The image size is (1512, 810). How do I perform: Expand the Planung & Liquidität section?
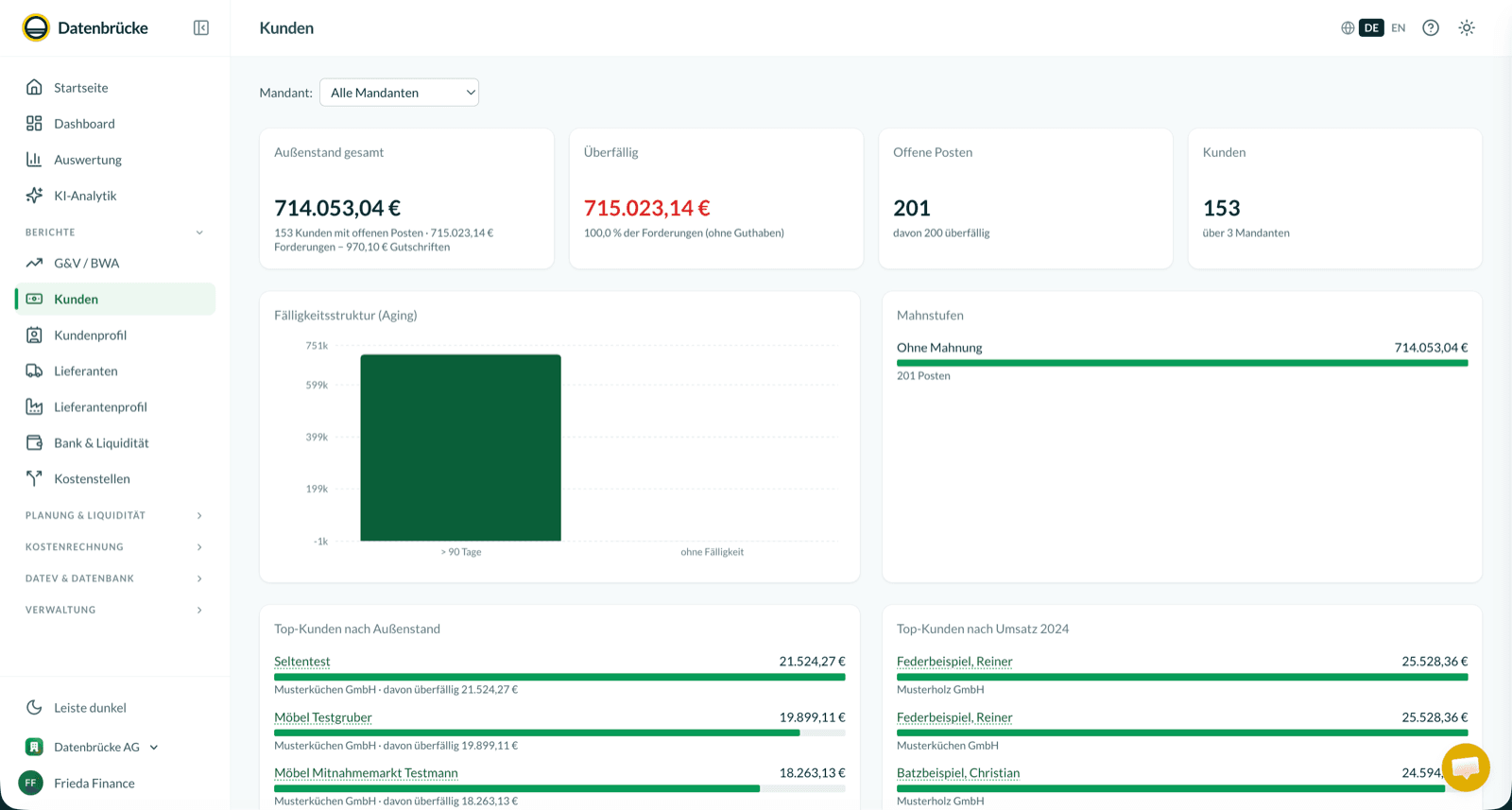pyautogui.click(x=115, y=516)
